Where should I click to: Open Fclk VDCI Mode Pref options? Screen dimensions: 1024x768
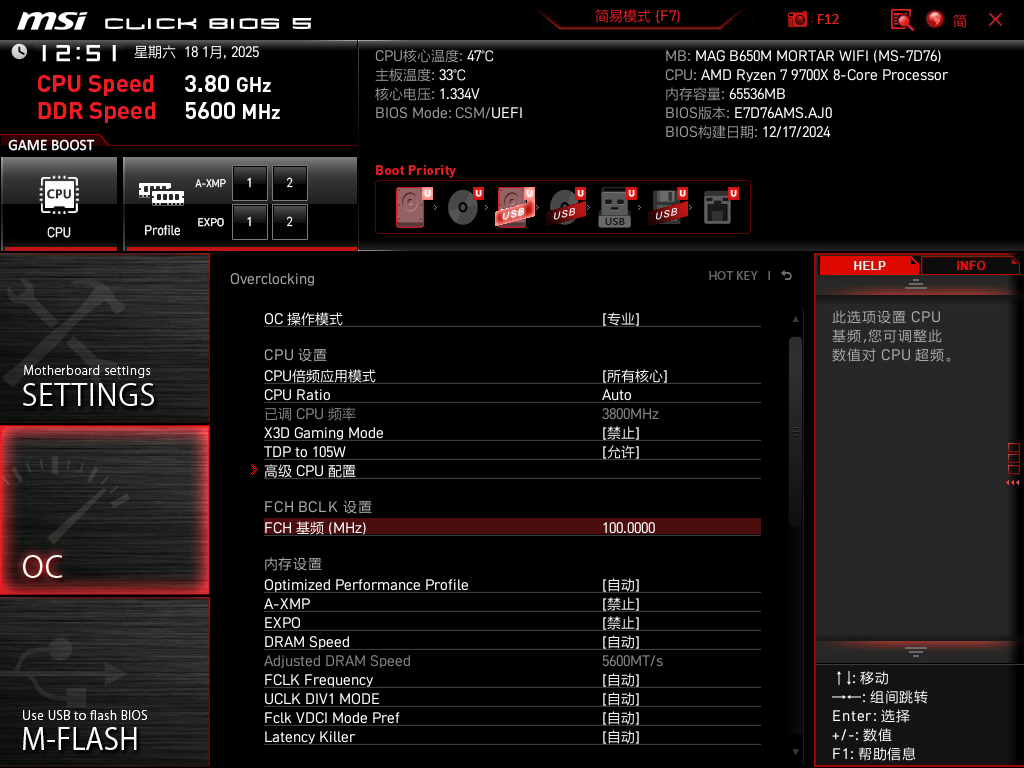[x=512, y=718]
